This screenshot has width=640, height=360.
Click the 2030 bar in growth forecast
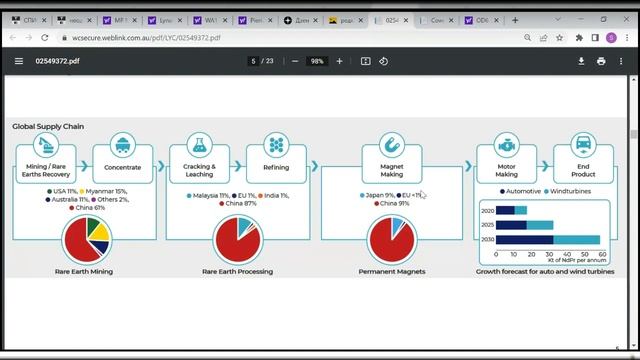pyautogui.click(x=548, y=240)
